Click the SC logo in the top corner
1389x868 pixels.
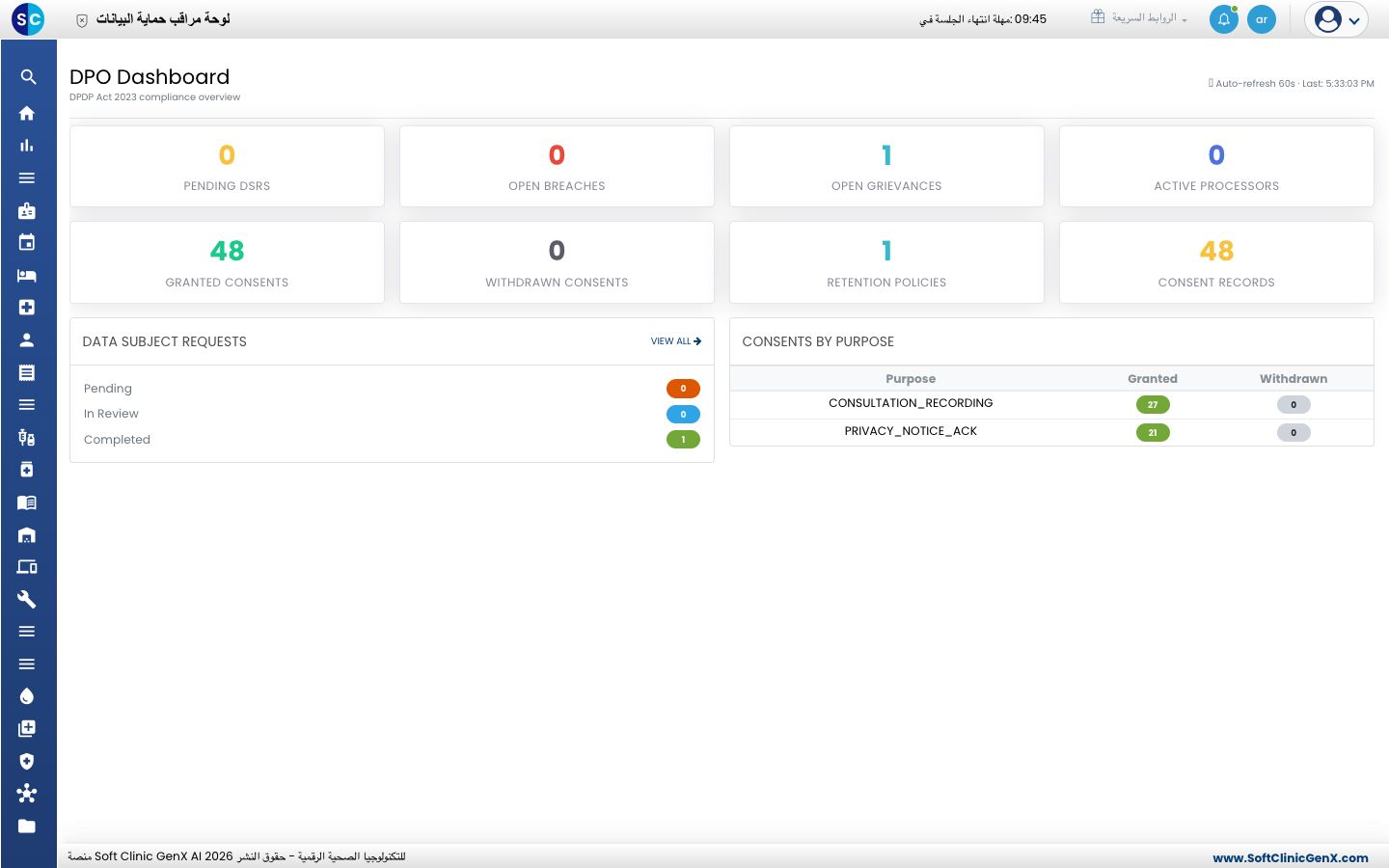(x=28, y=18)
